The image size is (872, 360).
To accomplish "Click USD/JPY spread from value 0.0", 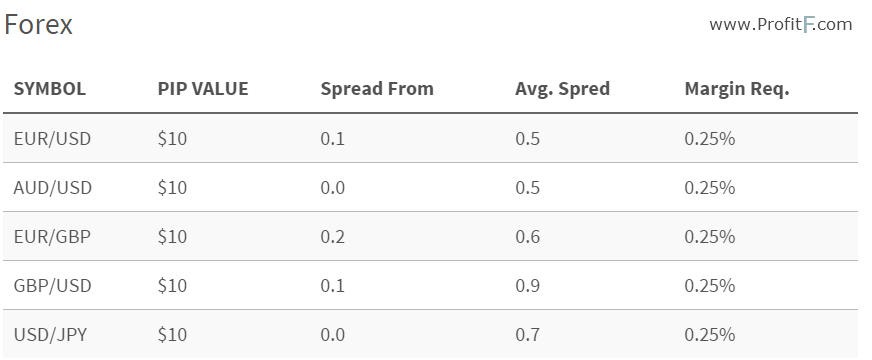I will [x=333, y=335].
